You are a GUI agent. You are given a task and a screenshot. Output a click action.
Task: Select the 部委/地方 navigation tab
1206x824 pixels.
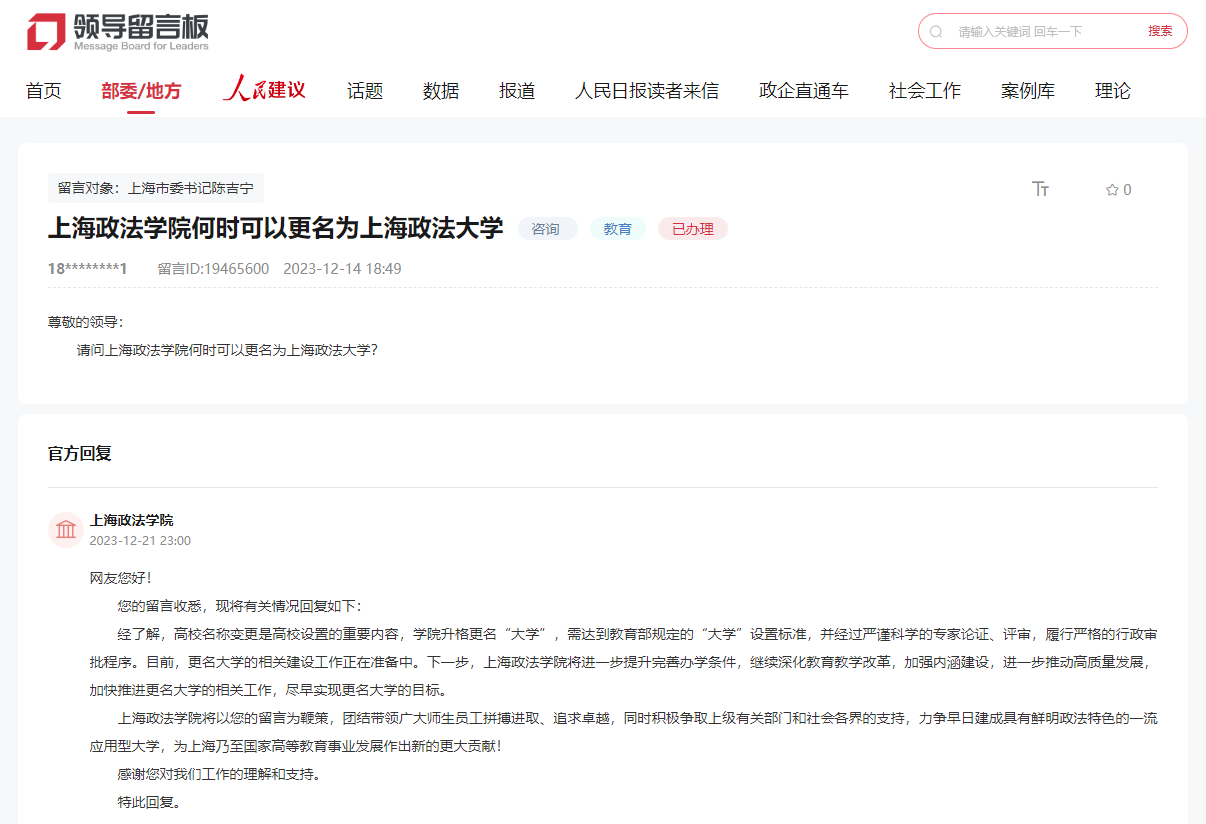tap(141, 91)
